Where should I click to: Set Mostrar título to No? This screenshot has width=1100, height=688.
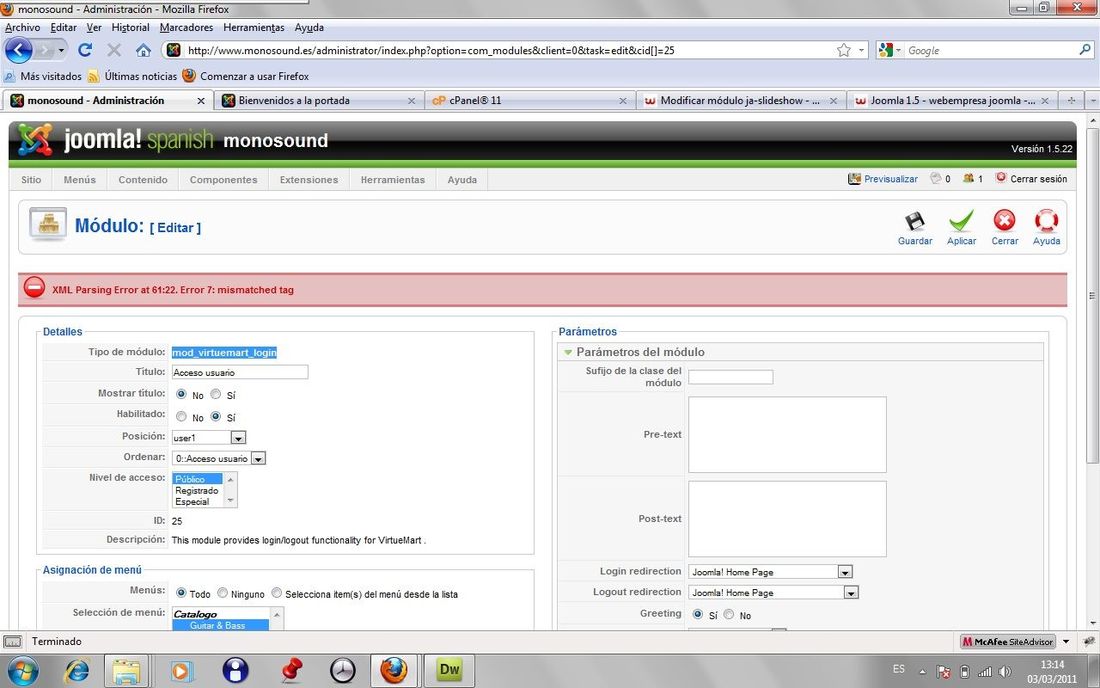pos(181,394)
